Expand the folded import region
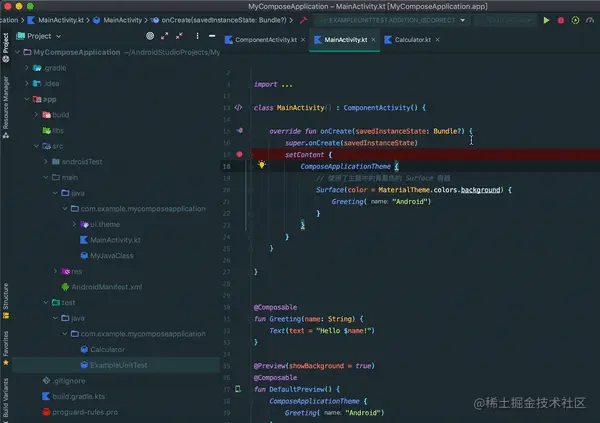 [x=287, y=85]
